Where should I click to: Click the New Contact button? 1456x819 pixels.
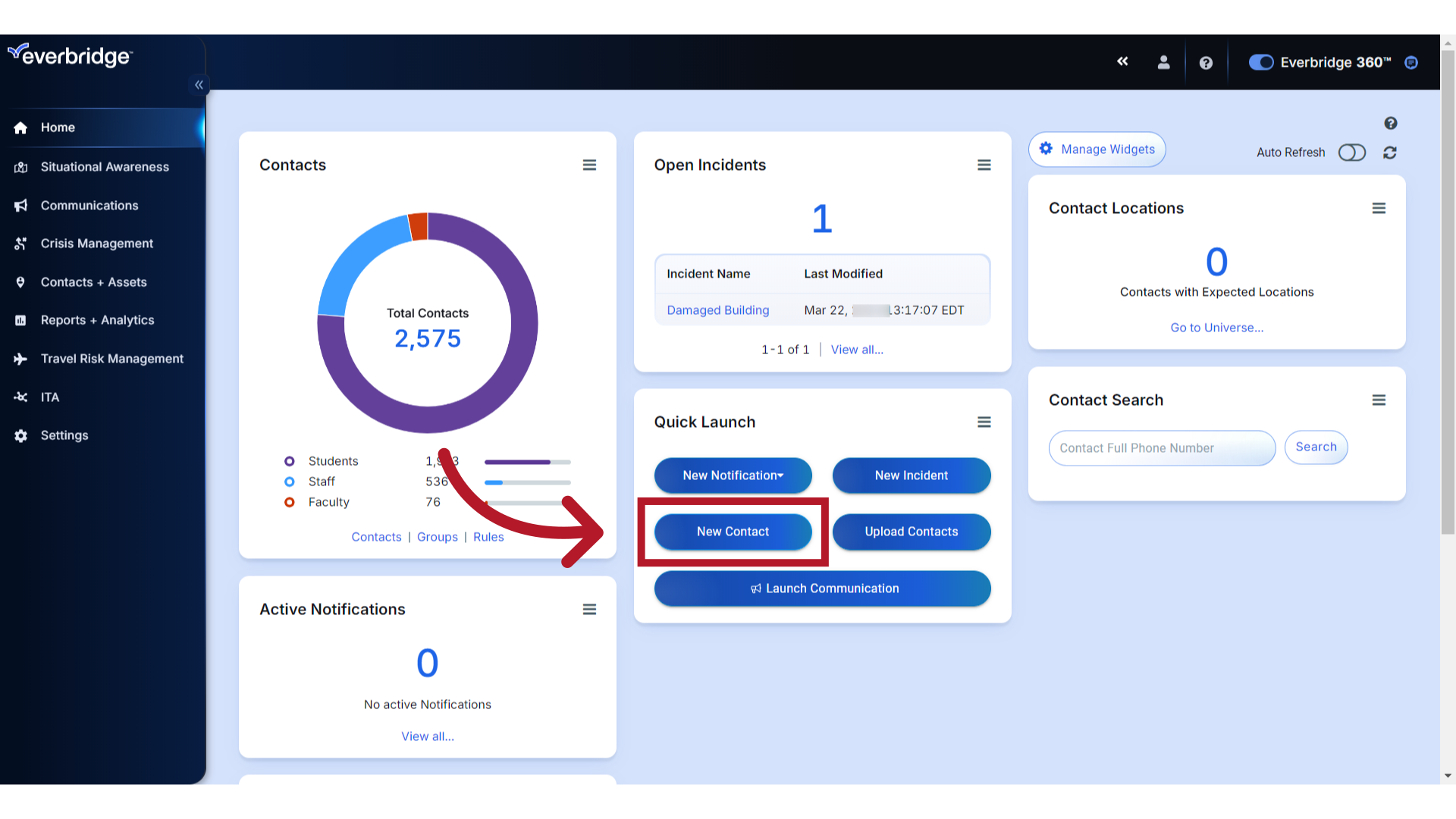[x=733, y=531]
